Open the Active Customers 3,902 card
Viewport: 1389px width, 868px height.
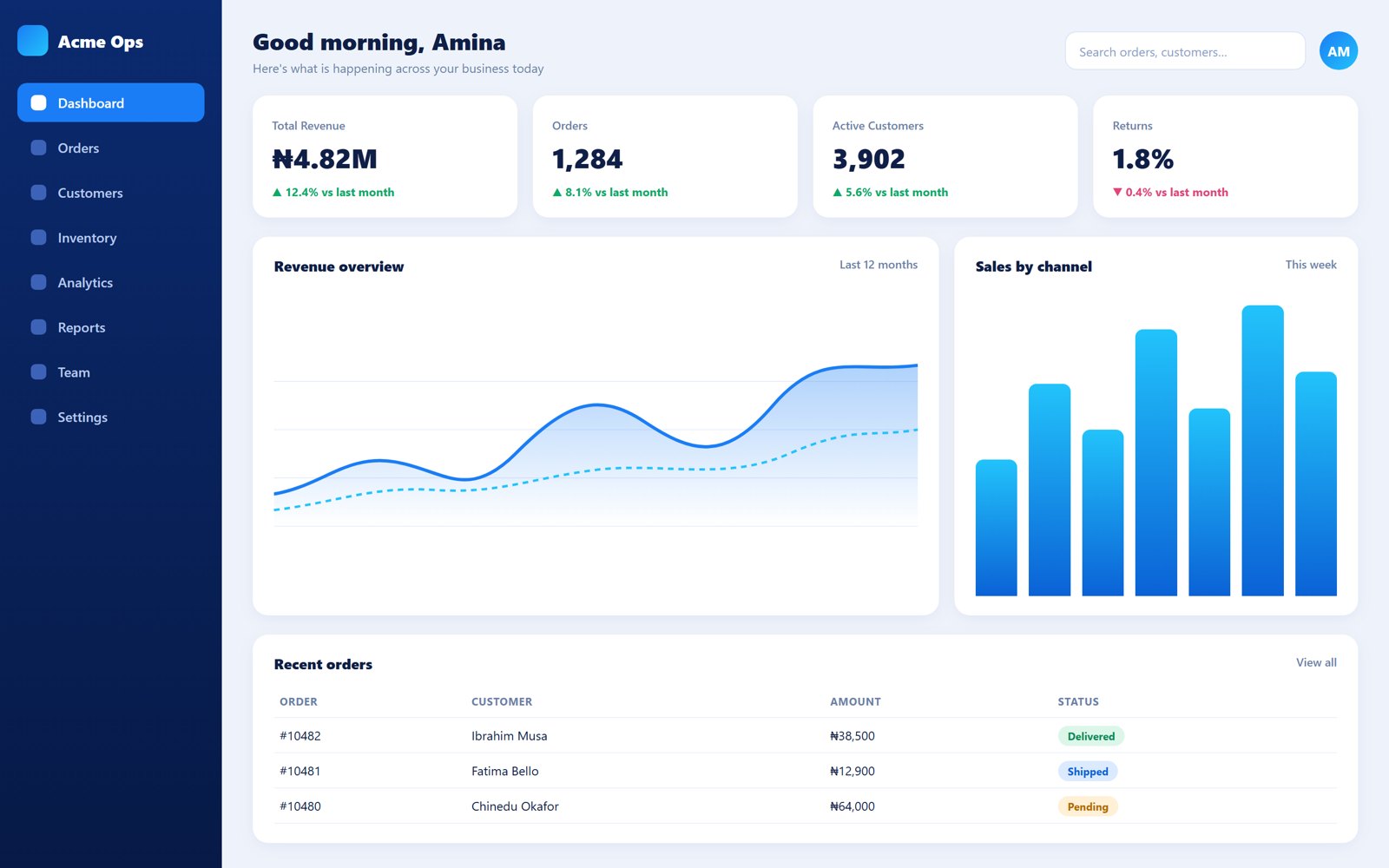pos(945,156)
